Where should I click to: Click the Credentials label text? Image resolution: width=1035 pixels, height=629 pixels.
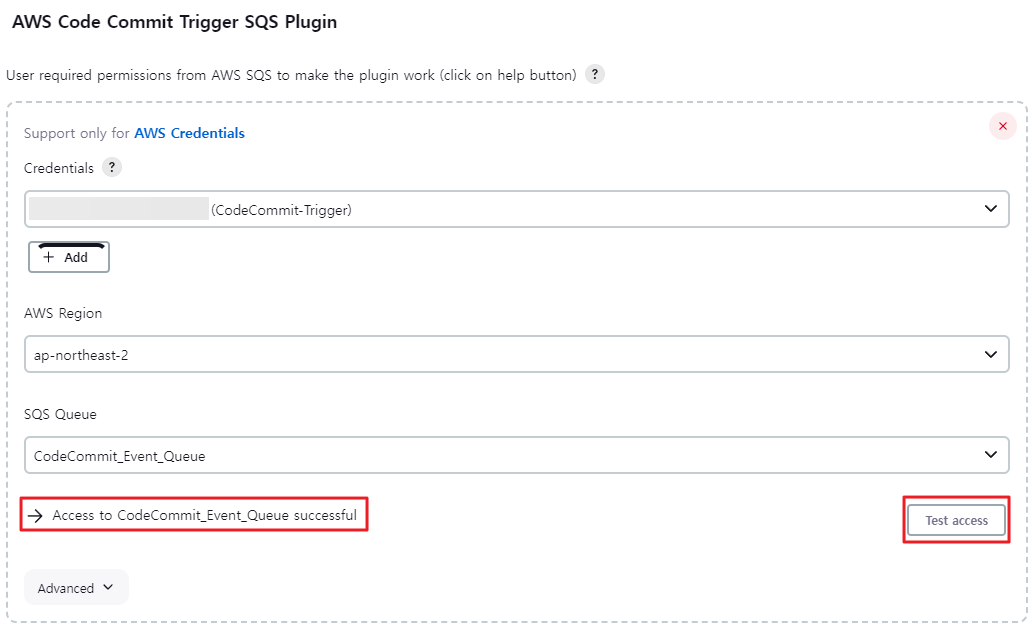pos(59,168)
